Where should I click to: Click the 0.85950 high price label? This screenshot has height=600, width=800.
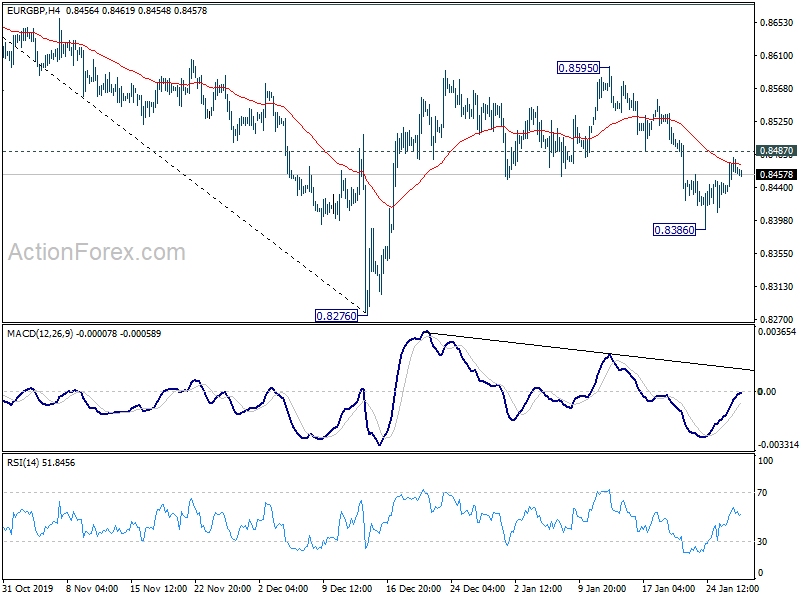point(578,68)
